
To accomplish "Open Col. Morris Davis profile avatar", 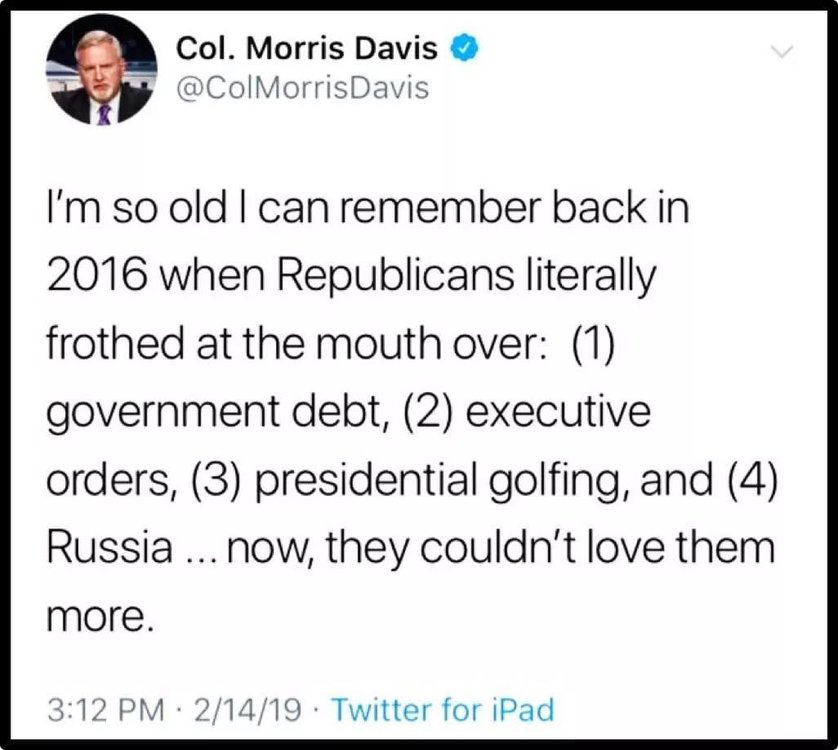I will coord(102,69).
